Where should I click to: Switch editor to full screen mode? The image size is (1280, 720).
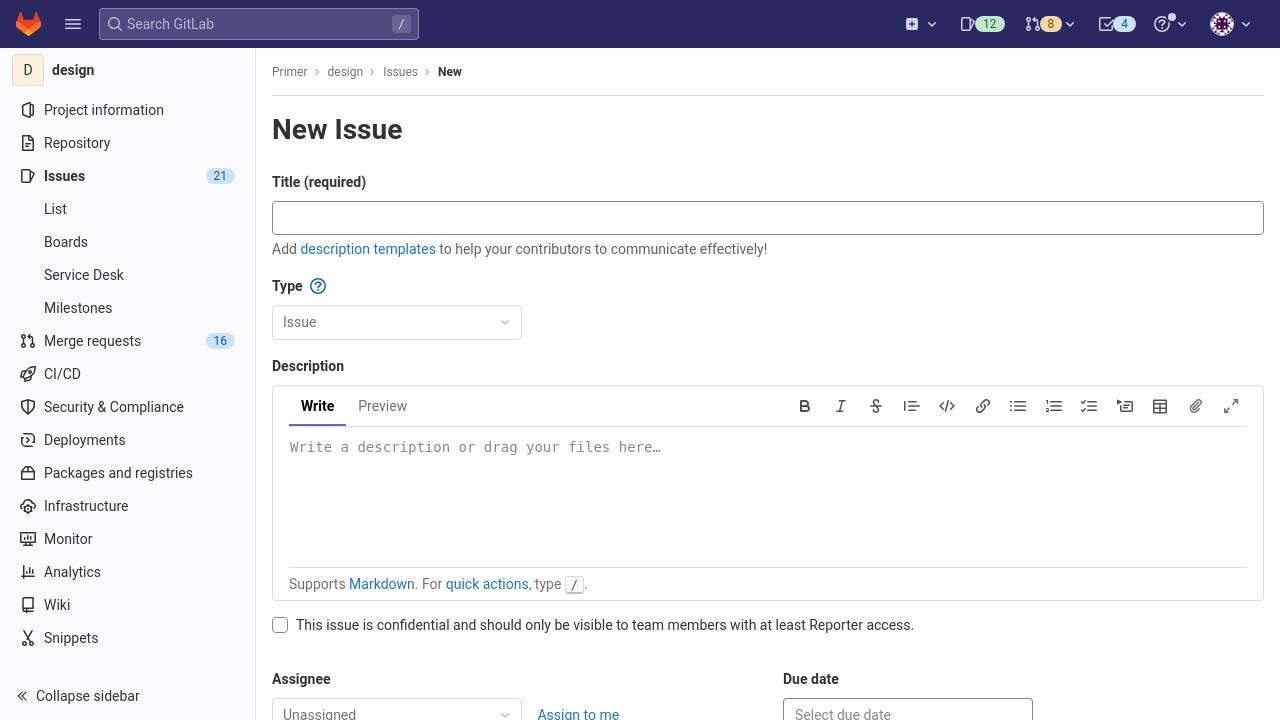[1231, 406]
